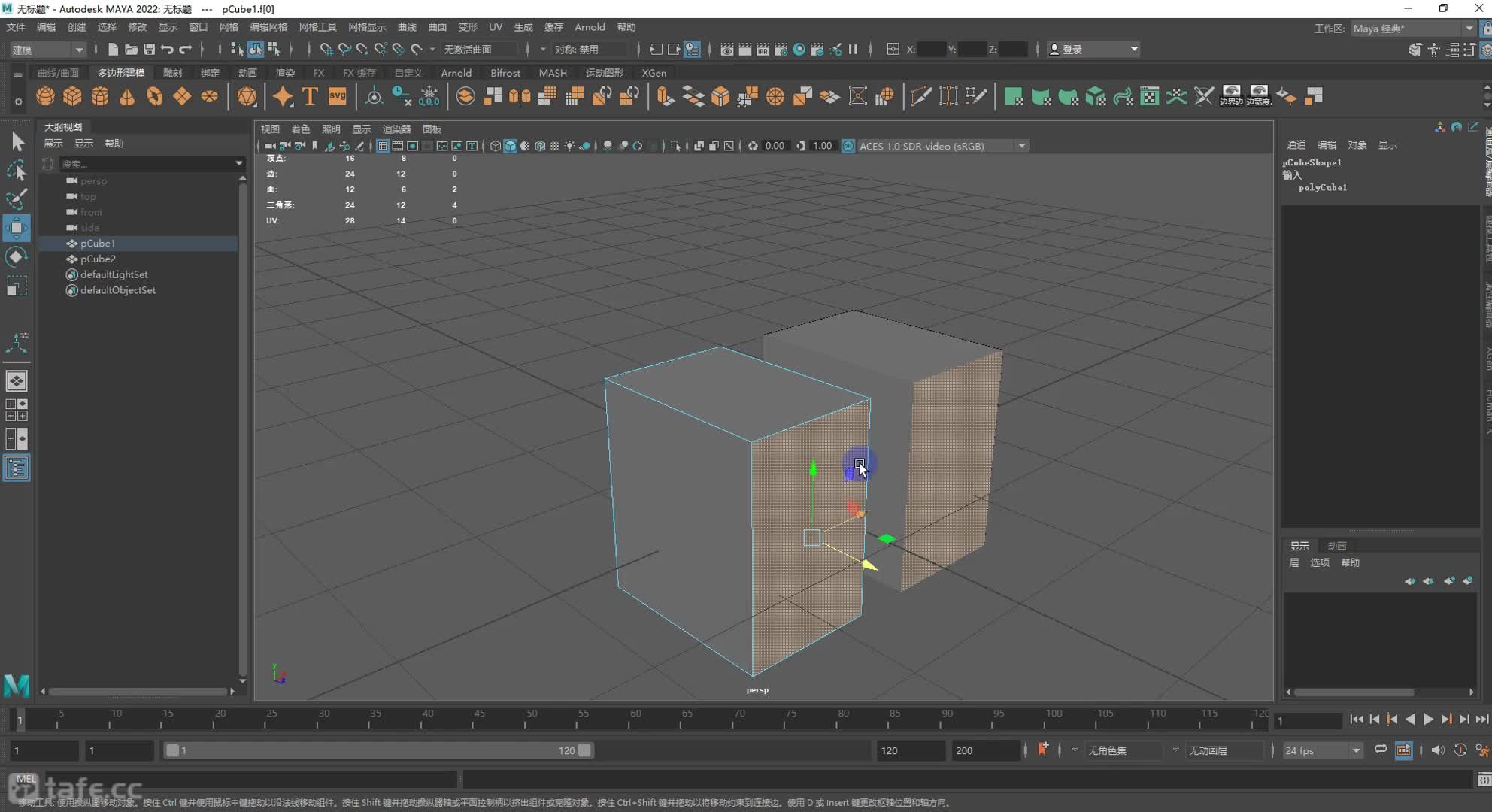
Task: Click polyCube1 input node in Channel Box
Action: point(1322,188)
